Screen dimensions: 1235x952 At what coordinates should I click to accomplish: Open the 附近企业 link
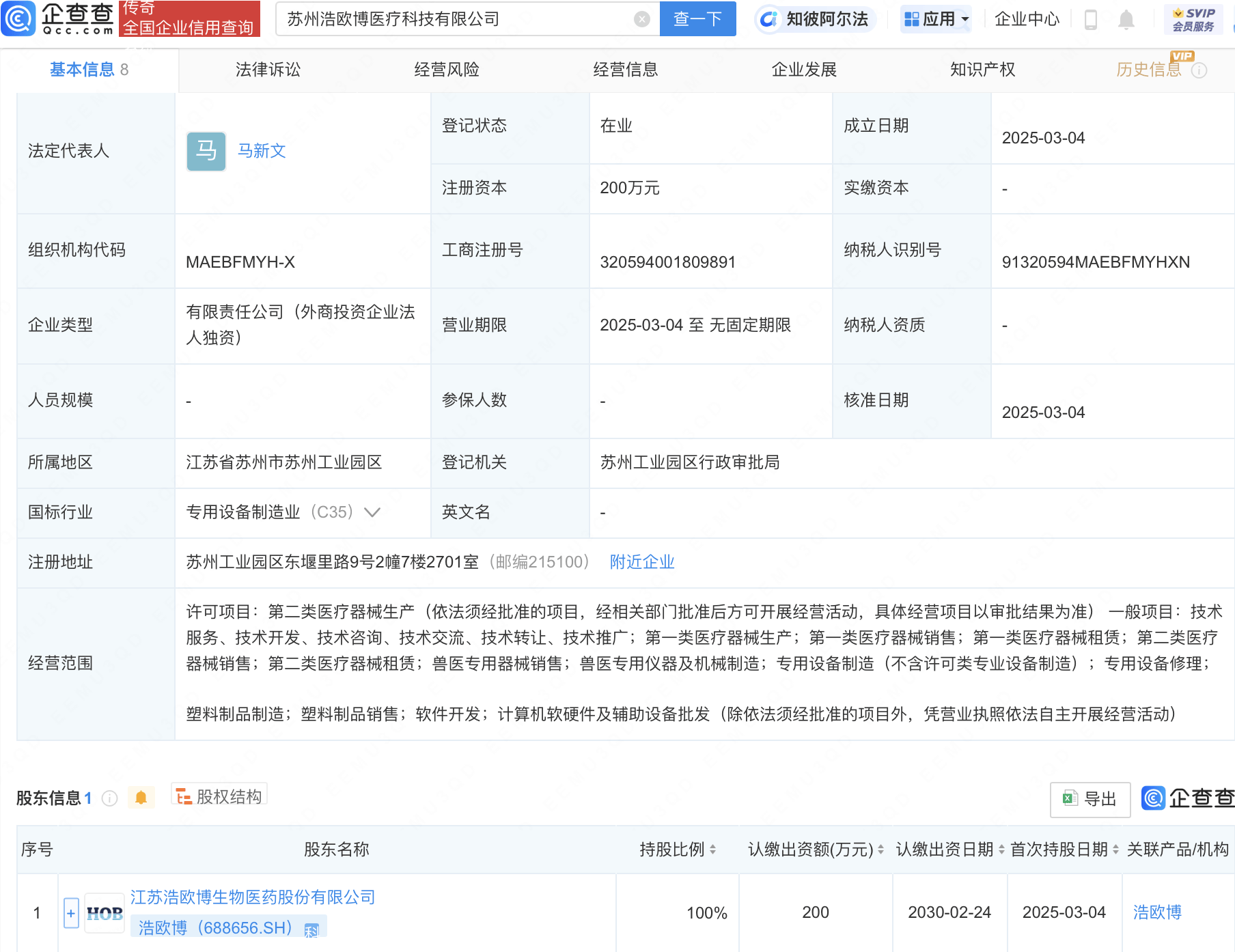coord(641,562)
